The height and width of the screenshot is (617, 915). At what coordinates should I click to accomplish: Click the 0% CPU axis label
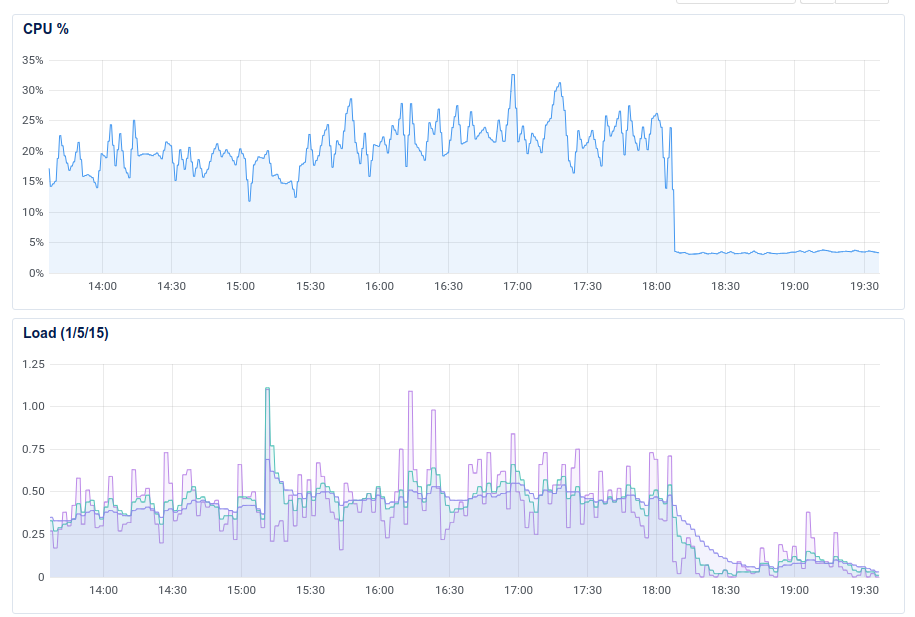36,273
